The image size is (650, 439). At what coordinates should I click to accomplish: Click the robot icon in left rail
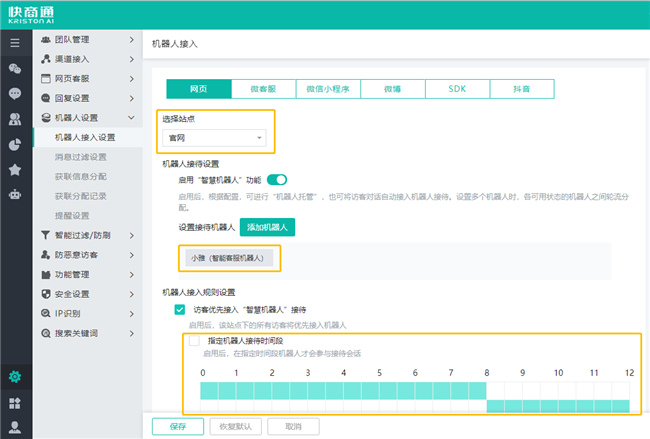pos(14,195)
